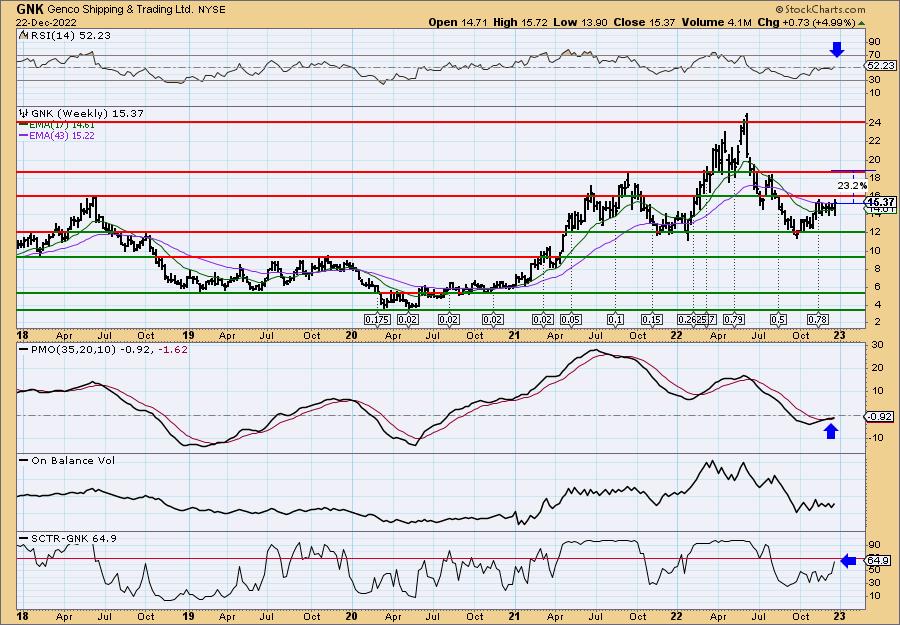Click the RSI indicator icon beside RSI(14)
The width and height of the screenshot is (900, 625).
(x=23, y=35)
